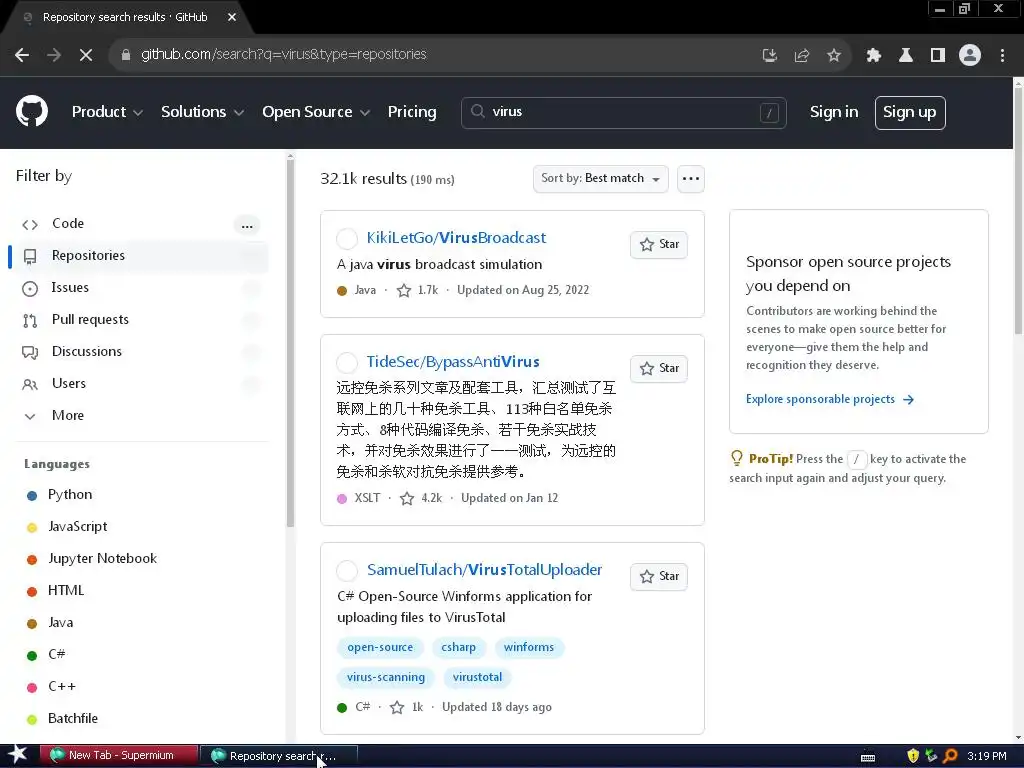Click the flask experiments icon in toolbar
The image size is (1024, 768).
[x=906, y=56]
